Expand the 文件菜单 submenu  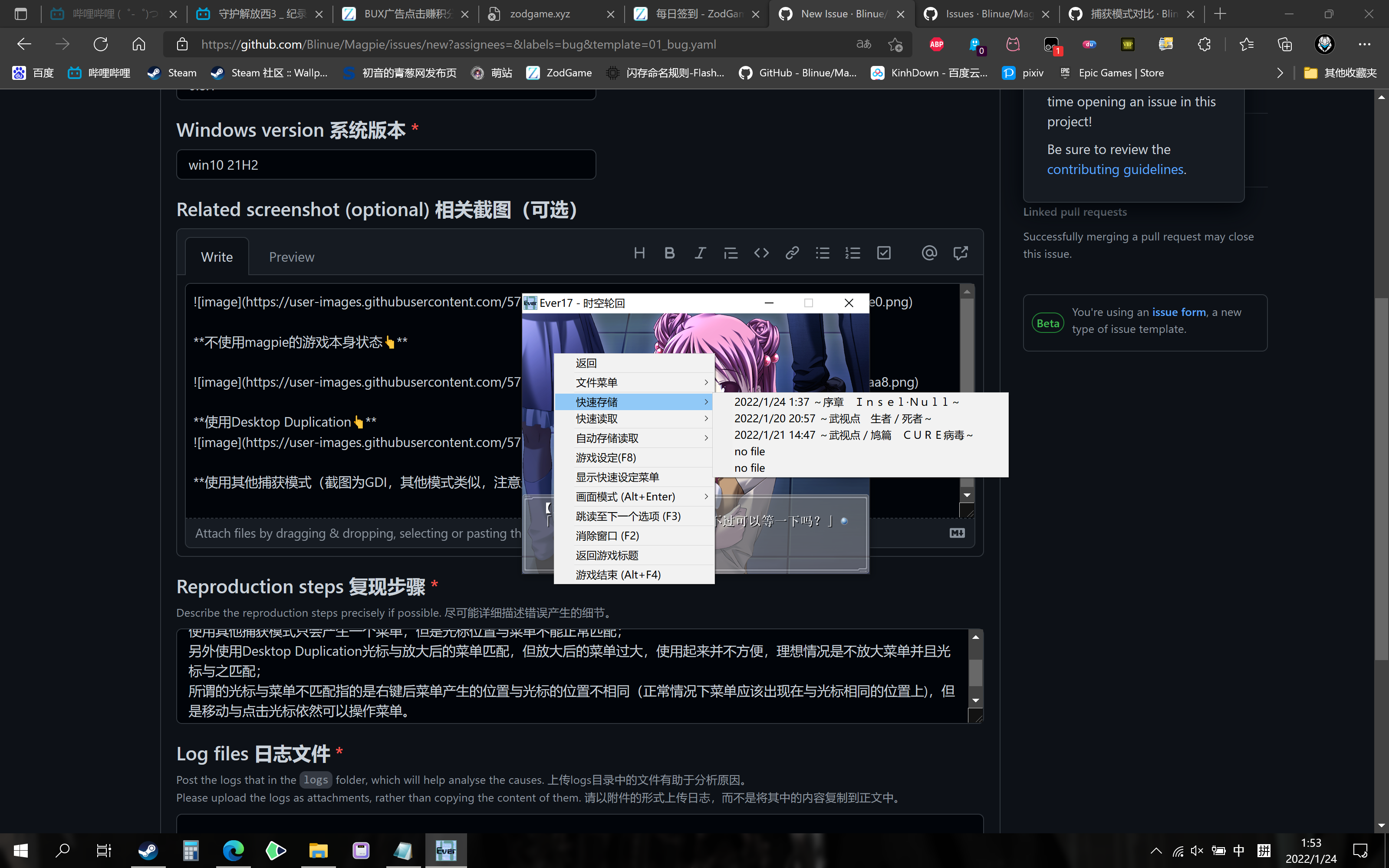[x=596, y=382]
